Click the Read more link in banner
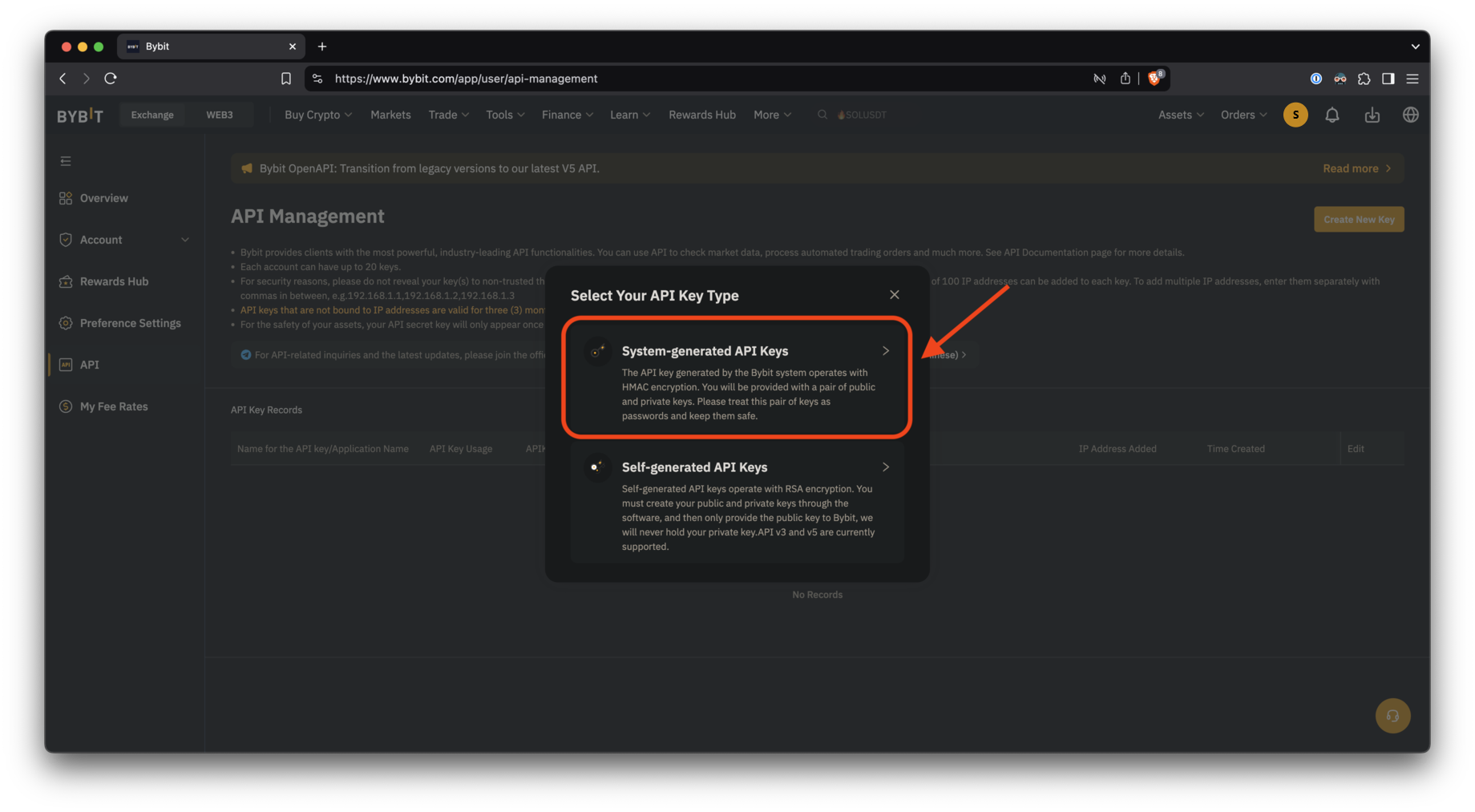1475x812 pixels. pos(1356,168)
